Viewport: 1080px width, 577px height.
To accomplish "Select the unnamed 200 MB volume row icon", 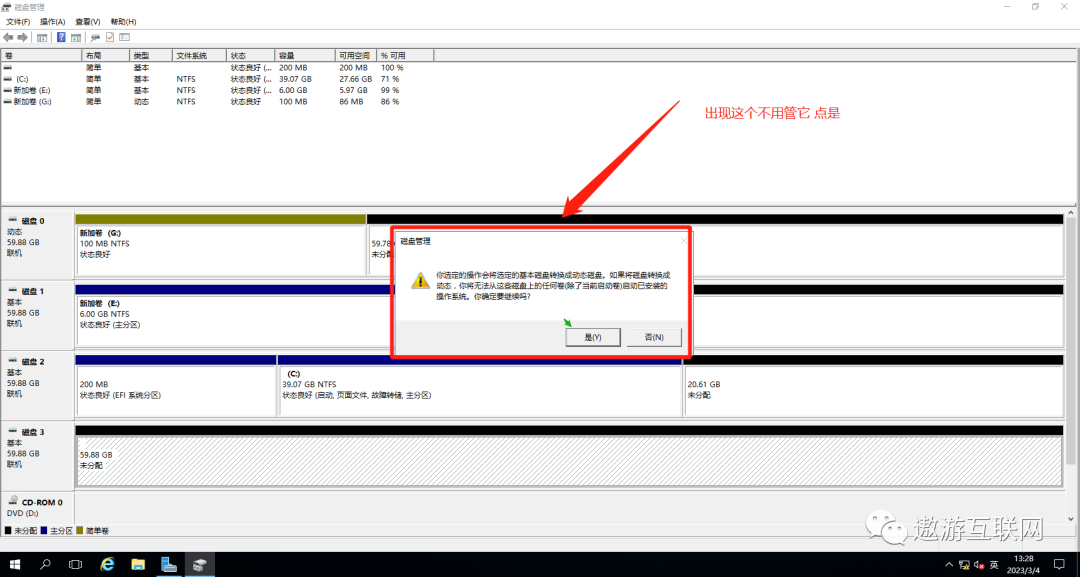I will pyautogui.click(x=8, y=68).
